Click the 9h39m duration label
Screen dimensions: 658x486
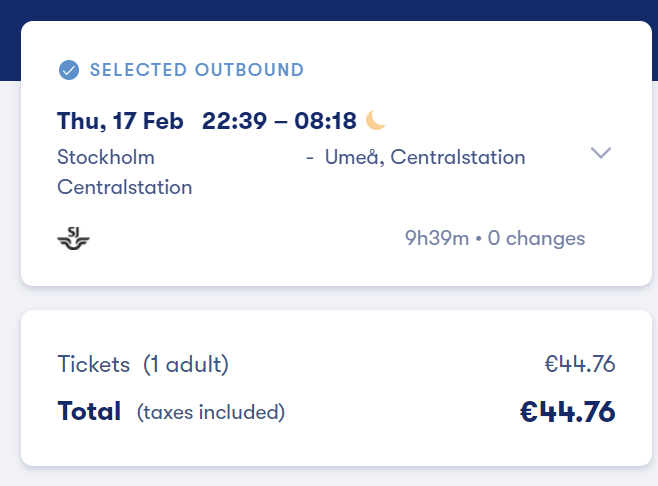pos(437,239)
